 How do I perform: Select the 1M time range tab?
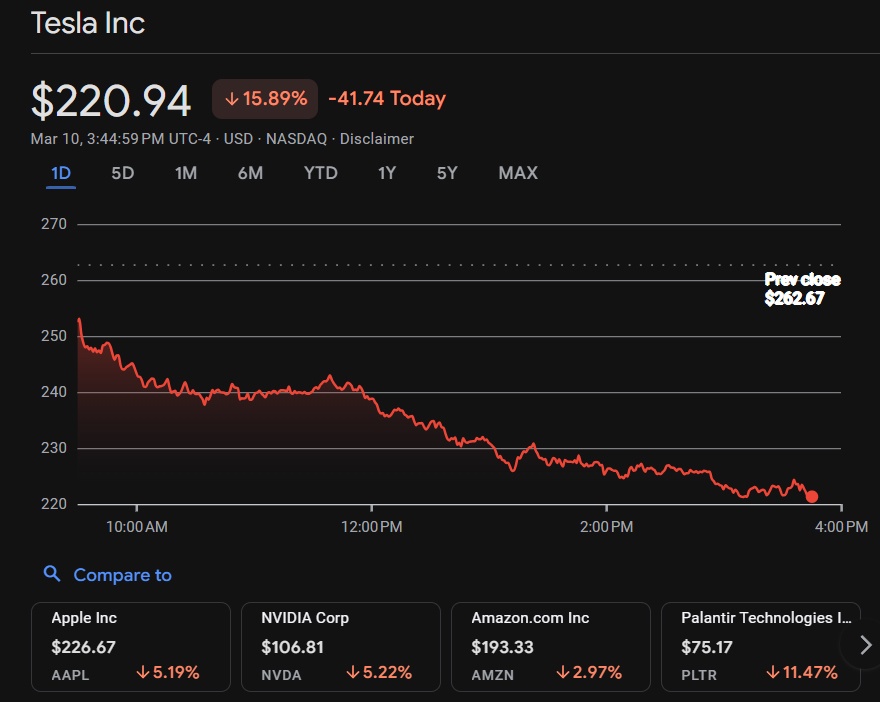186,173
